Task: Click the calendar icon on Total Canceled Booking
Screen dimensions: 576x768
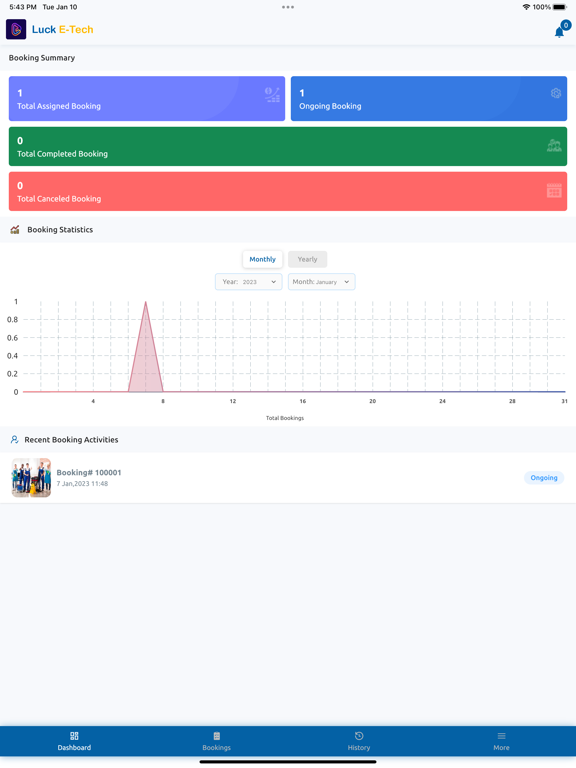Action: point(554,191)
